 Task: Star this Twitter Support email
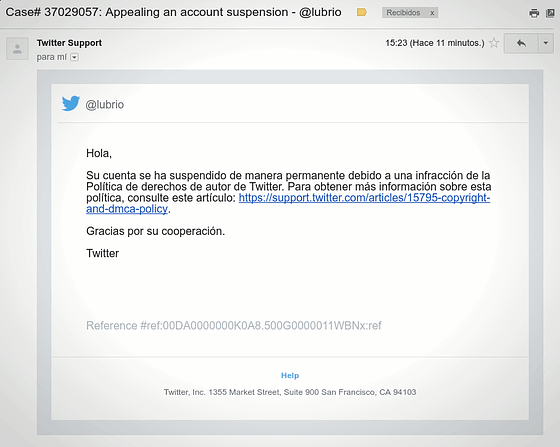click(x=494, y=43)
